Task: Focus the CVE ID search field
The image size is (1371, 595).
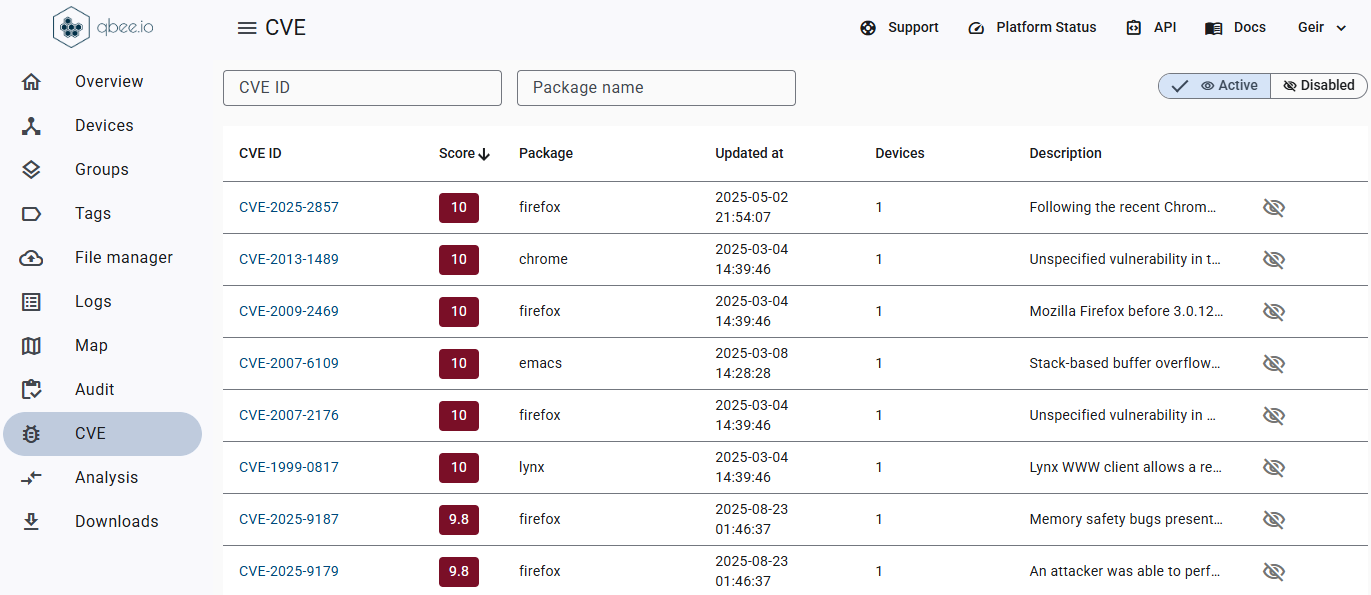Action: (362, 88)
